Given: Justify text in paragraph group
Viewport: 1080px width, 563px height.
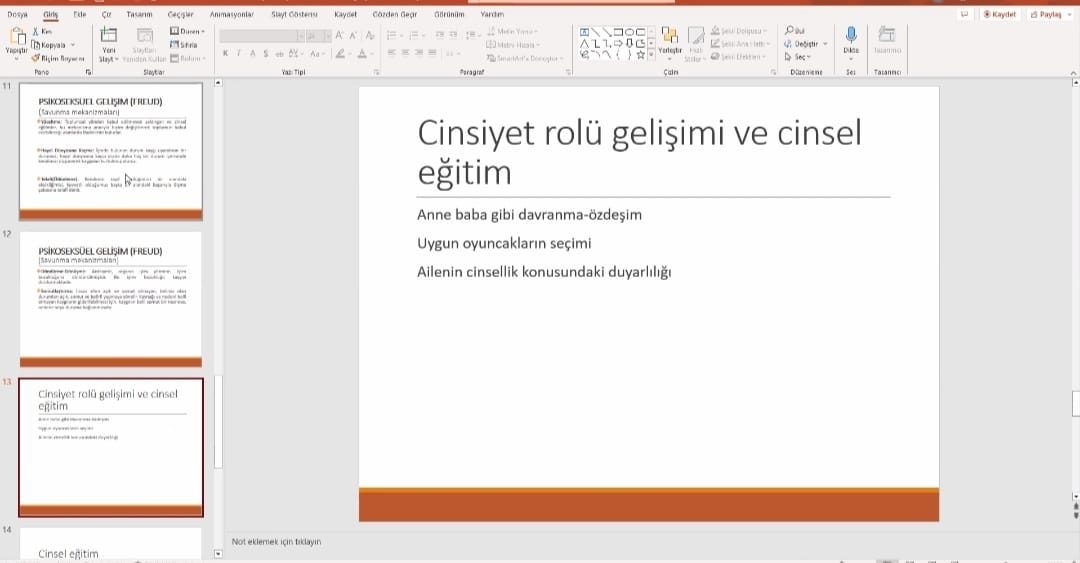Looking at the screenshot, I should coord(432,52).
